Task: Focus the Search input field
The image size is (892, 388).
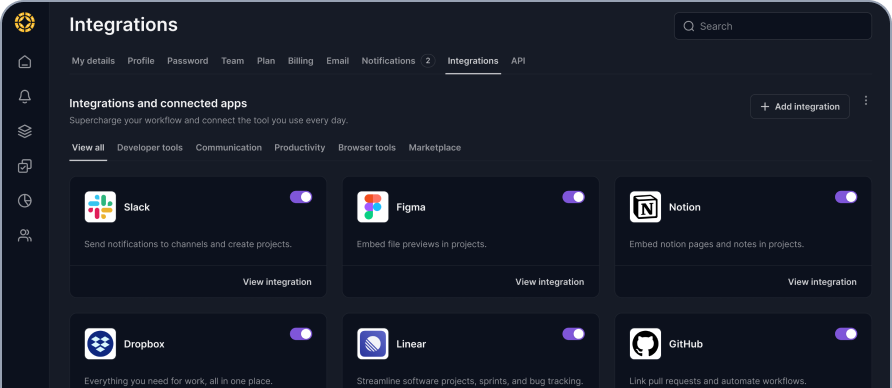Action: [773, 26]
